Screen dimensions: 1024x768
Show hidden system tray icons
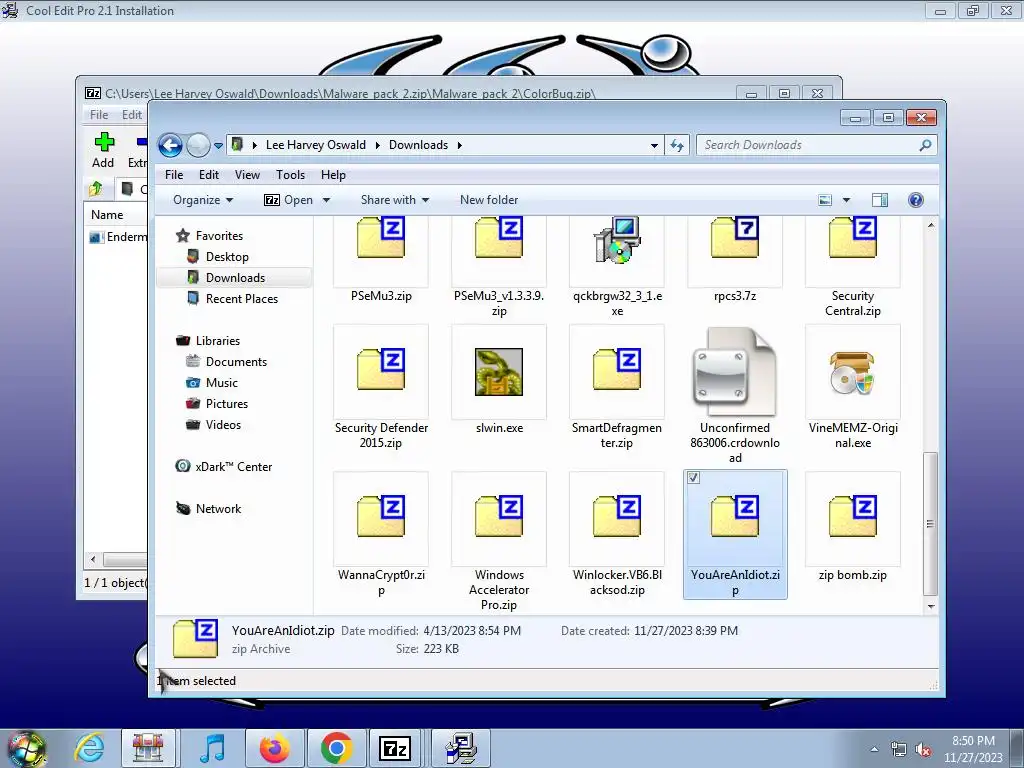pyautogui.click(x=874, y=749)
